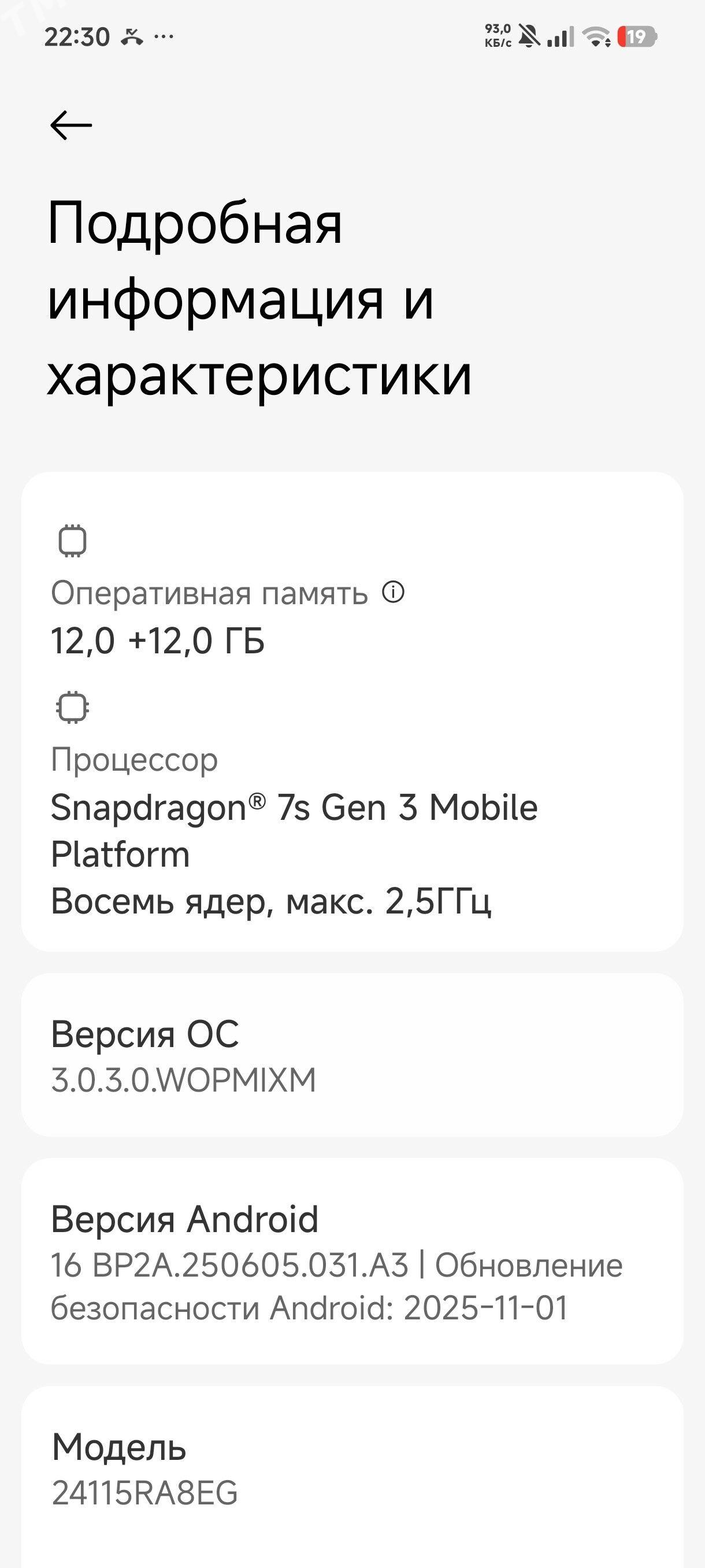705x1568 pixels.
Task: Tap the battery indicator showing 19
Action: coord(637,37)
